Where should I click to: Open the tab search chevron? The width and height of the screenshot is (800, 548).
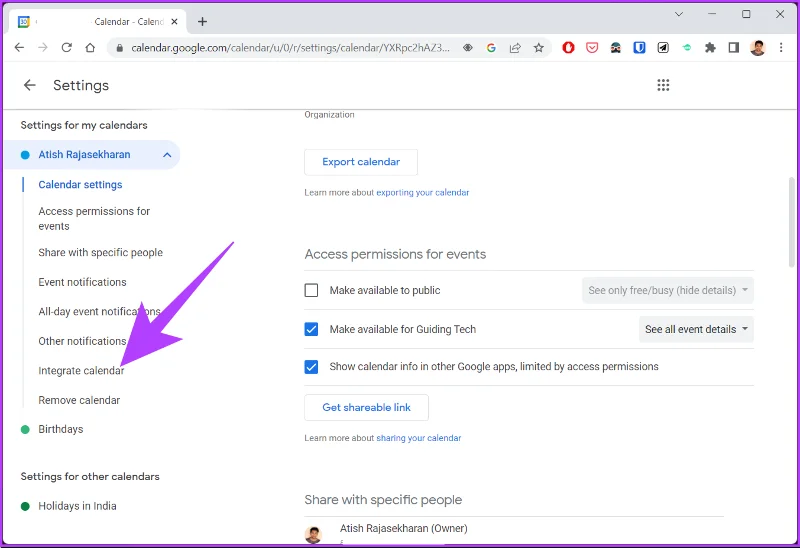coord(679,14)
